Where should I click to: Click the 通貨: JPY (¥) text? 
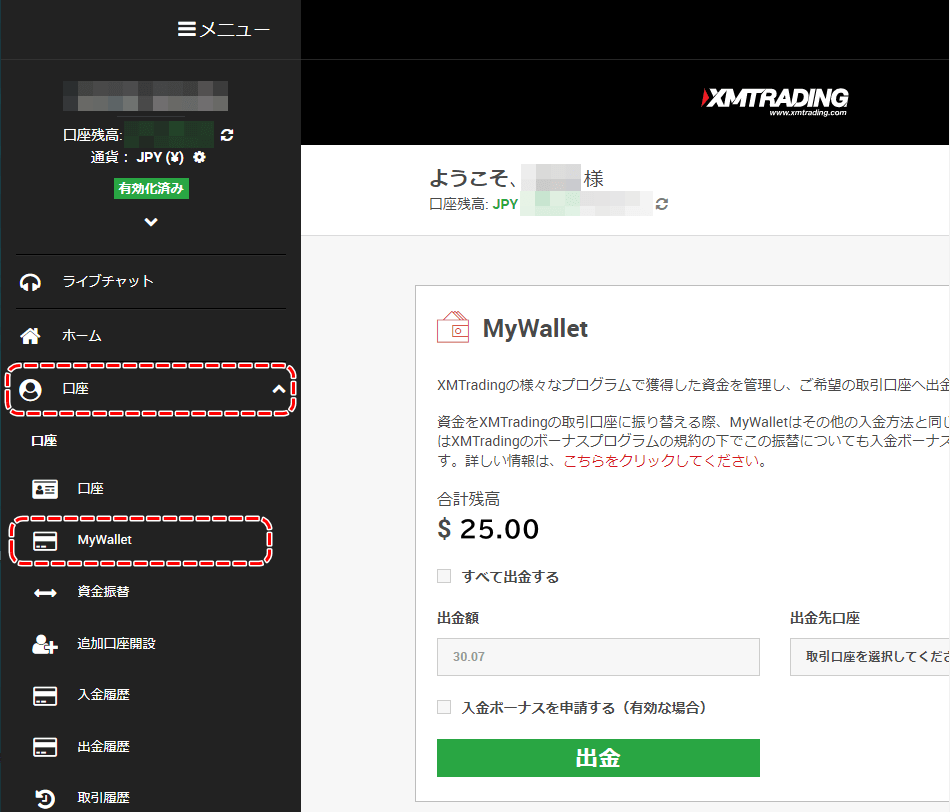[137, 158]
